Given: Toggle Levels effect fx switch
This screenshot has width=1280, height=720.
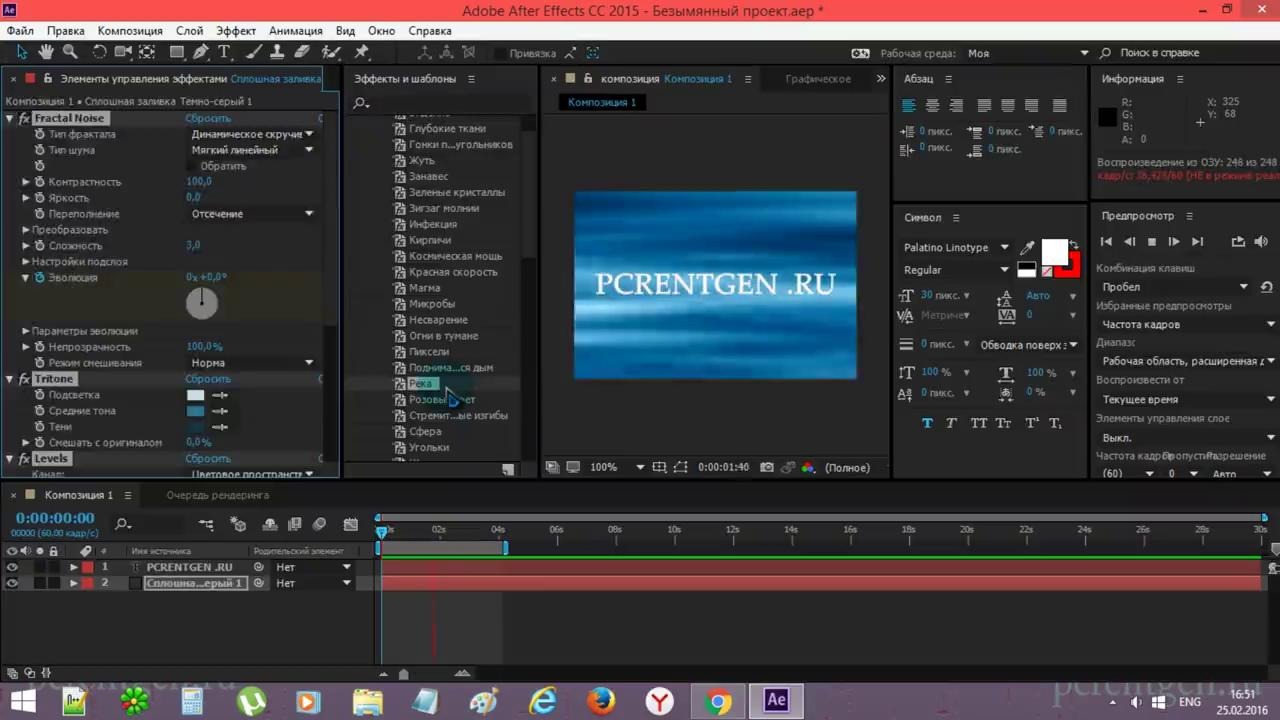Looking at the screenshot, I should pyautogui.click(x=24, y=459).
